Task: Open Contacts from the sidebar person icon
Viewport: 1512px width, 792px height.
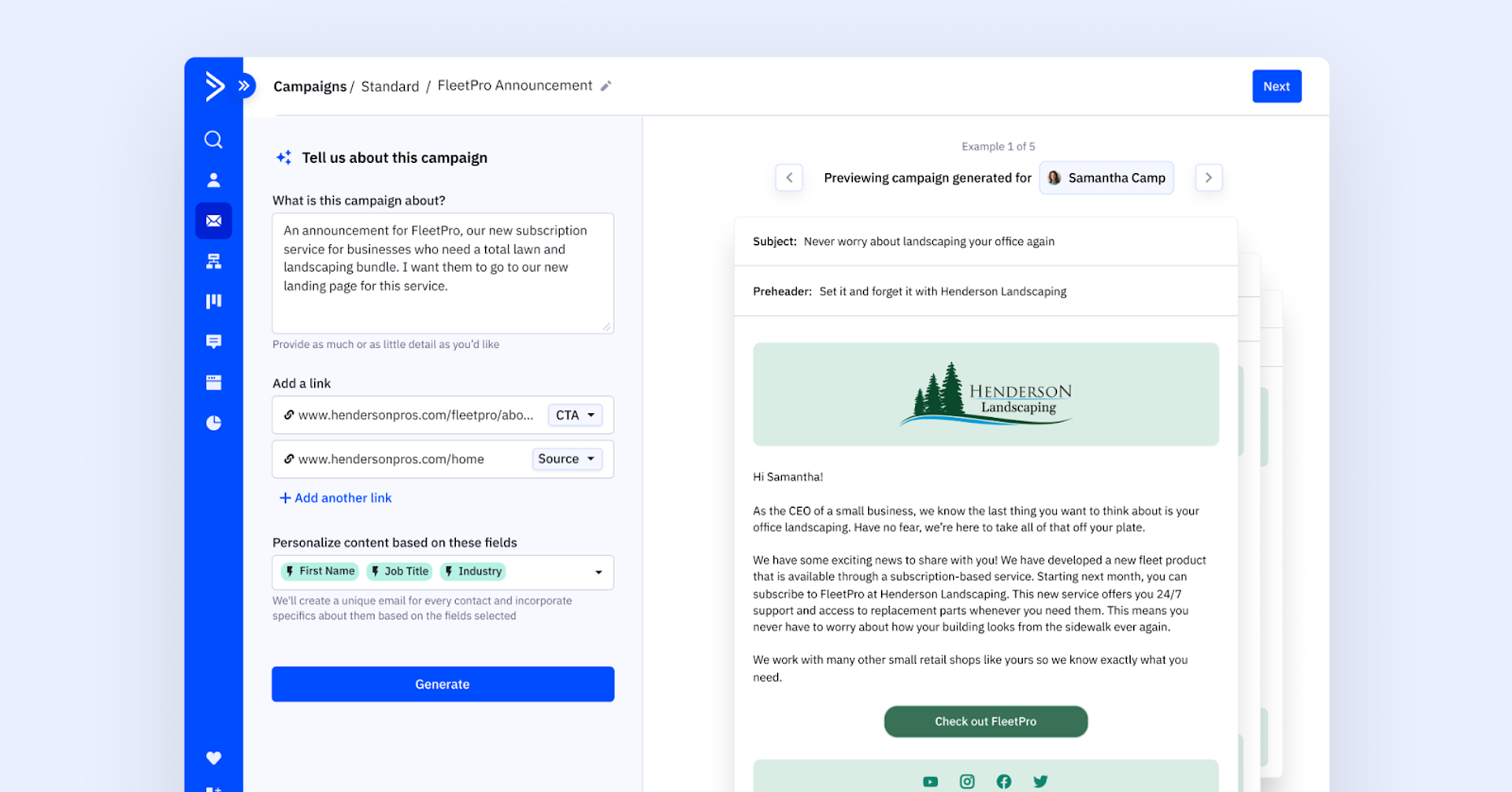Action: pyautogui.click(x=213, y=180)
